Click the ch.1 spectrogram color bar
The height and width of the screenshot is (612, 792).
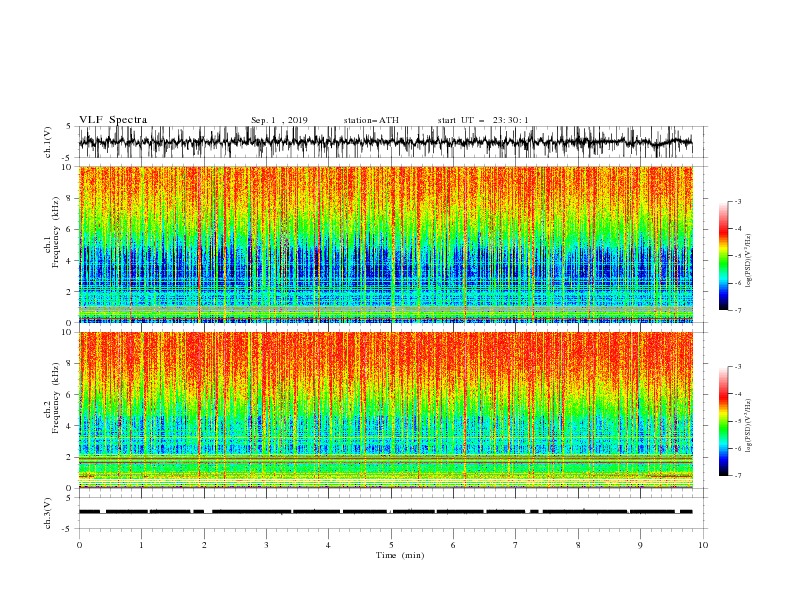[723, 256]
